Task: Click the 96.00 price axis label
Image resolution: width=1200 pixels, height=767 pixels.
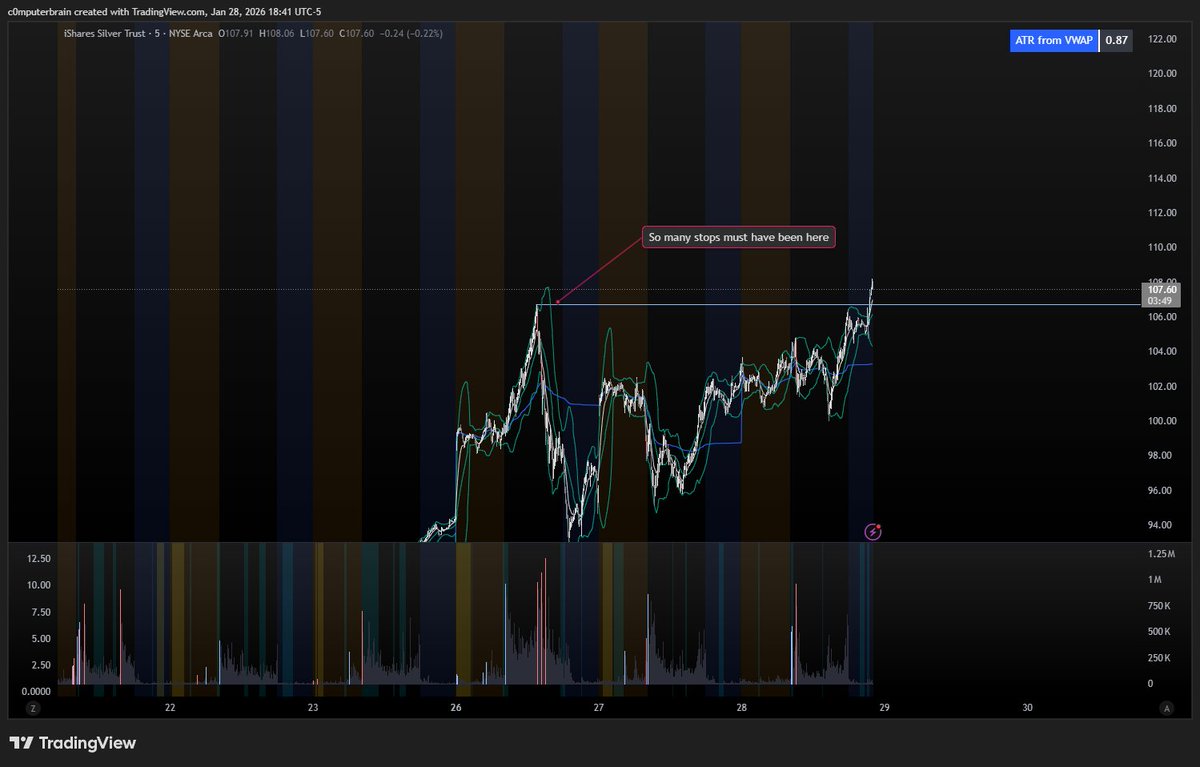Action: [1160, 490]
